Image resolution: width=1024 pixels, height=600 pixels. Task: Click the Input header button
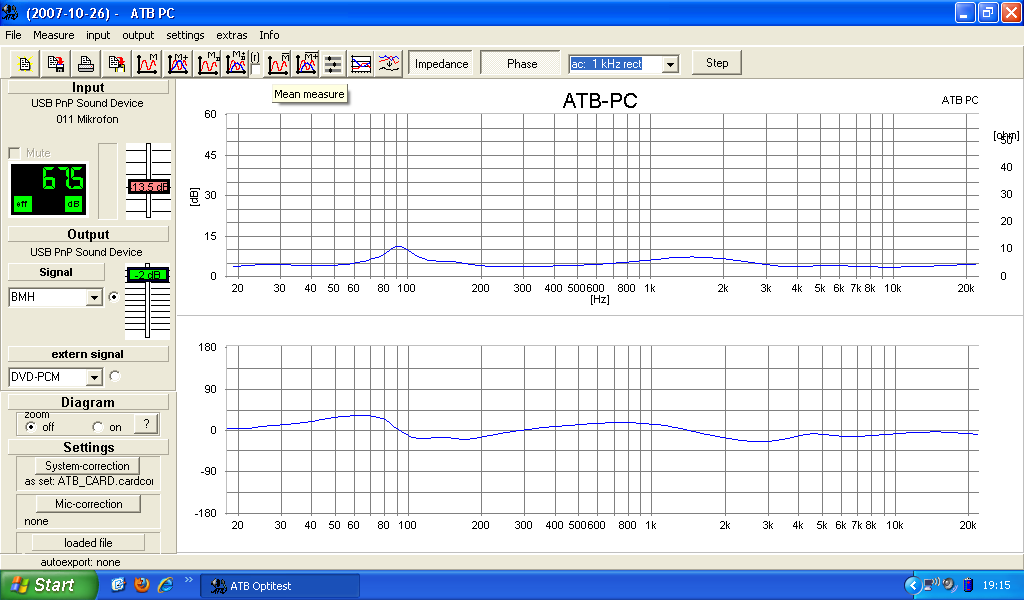pyautogui.click(x=88, y=87)
